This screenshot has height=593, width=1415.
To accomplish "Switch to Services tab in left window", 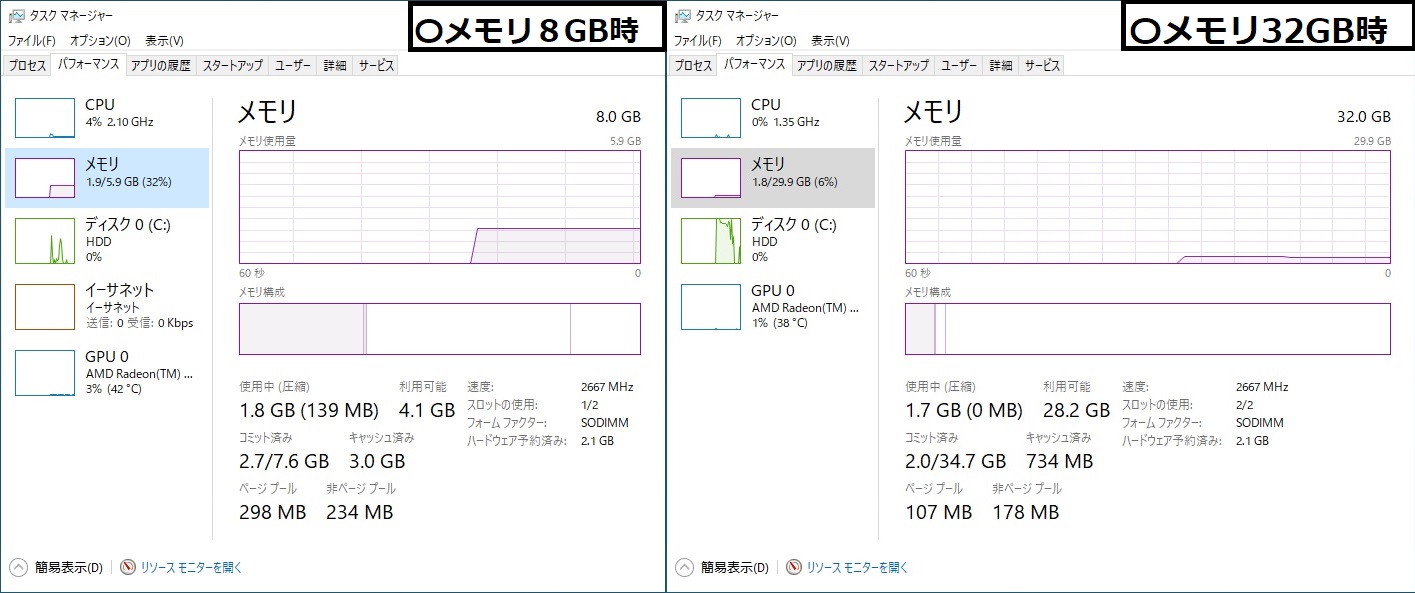I will 376,65.
